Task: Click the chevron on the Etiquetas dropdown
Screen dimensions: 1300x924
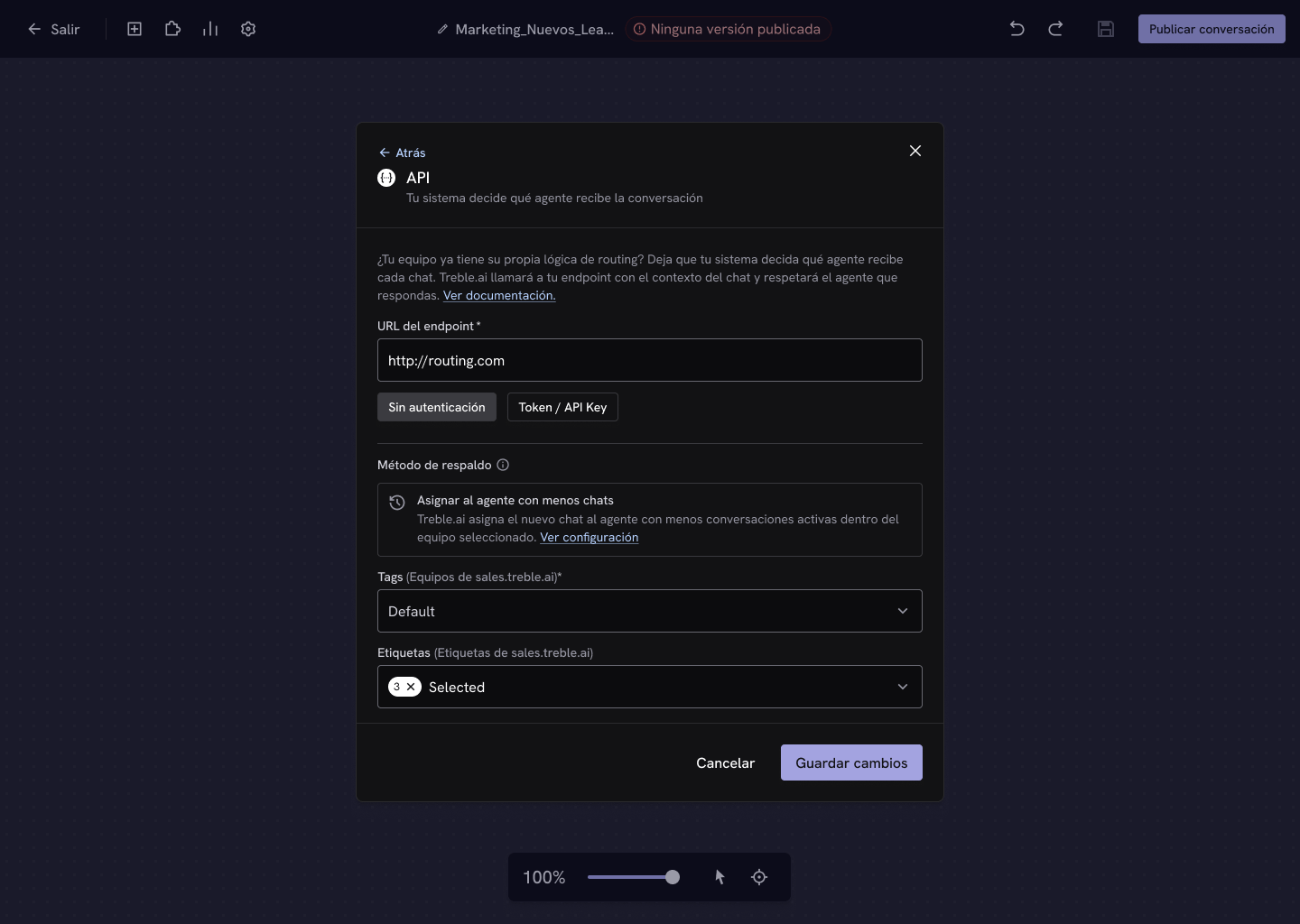Action: pyautogui.click(x=903, y=687)
